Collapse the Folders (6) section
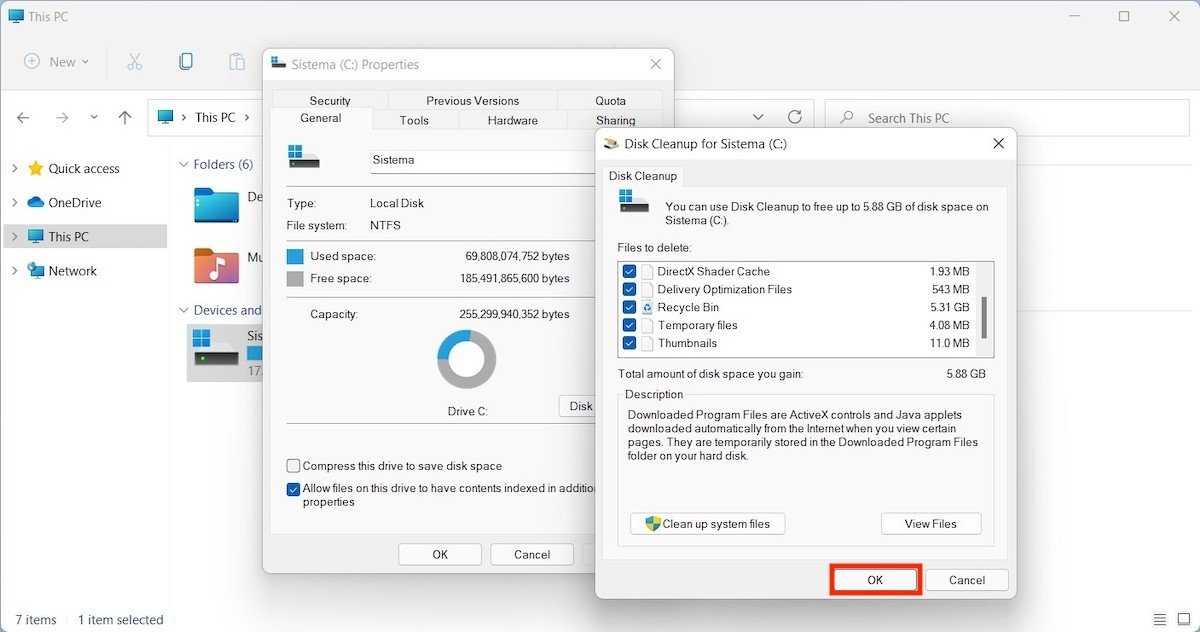The image size is (1200, 632). point(183,165)
